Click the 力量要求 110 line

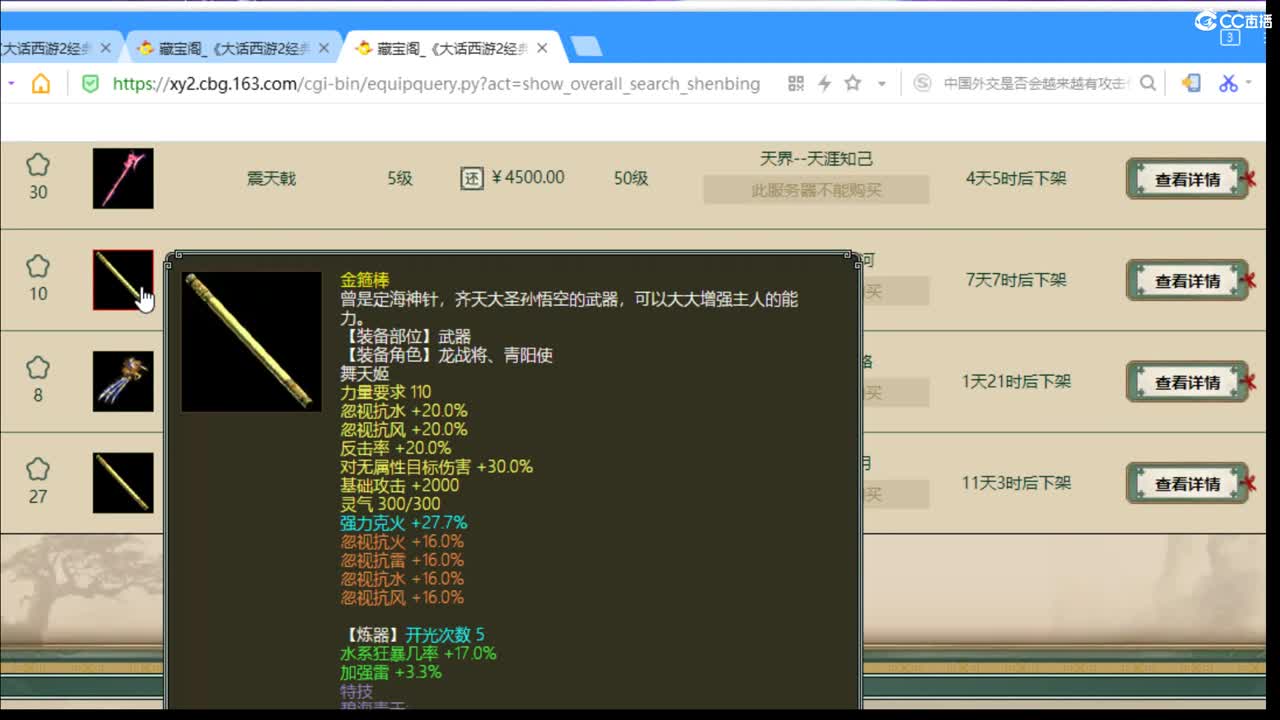385,392
